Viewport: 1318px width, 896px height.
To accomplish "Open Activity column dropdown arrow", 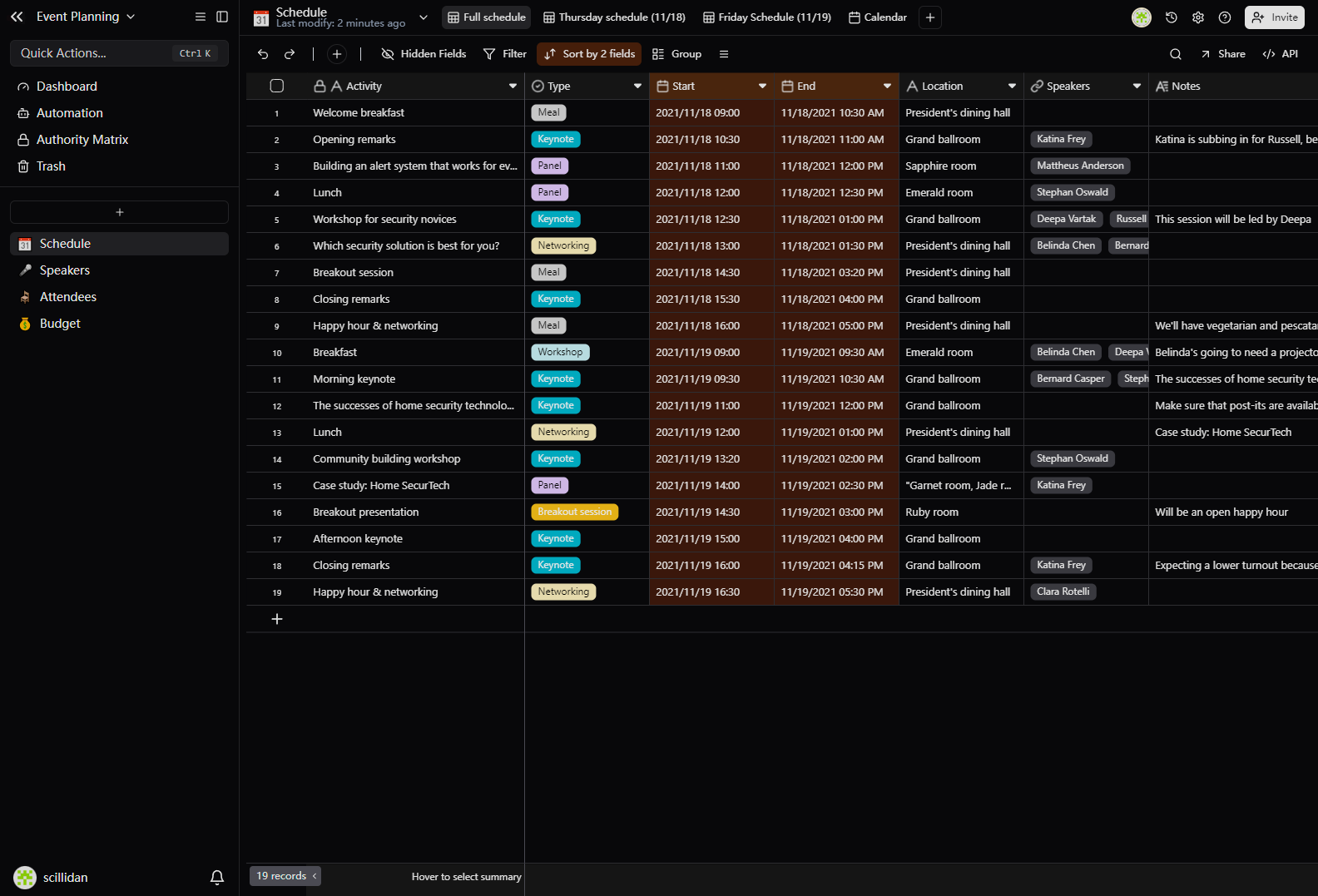I will coord(513,86).
